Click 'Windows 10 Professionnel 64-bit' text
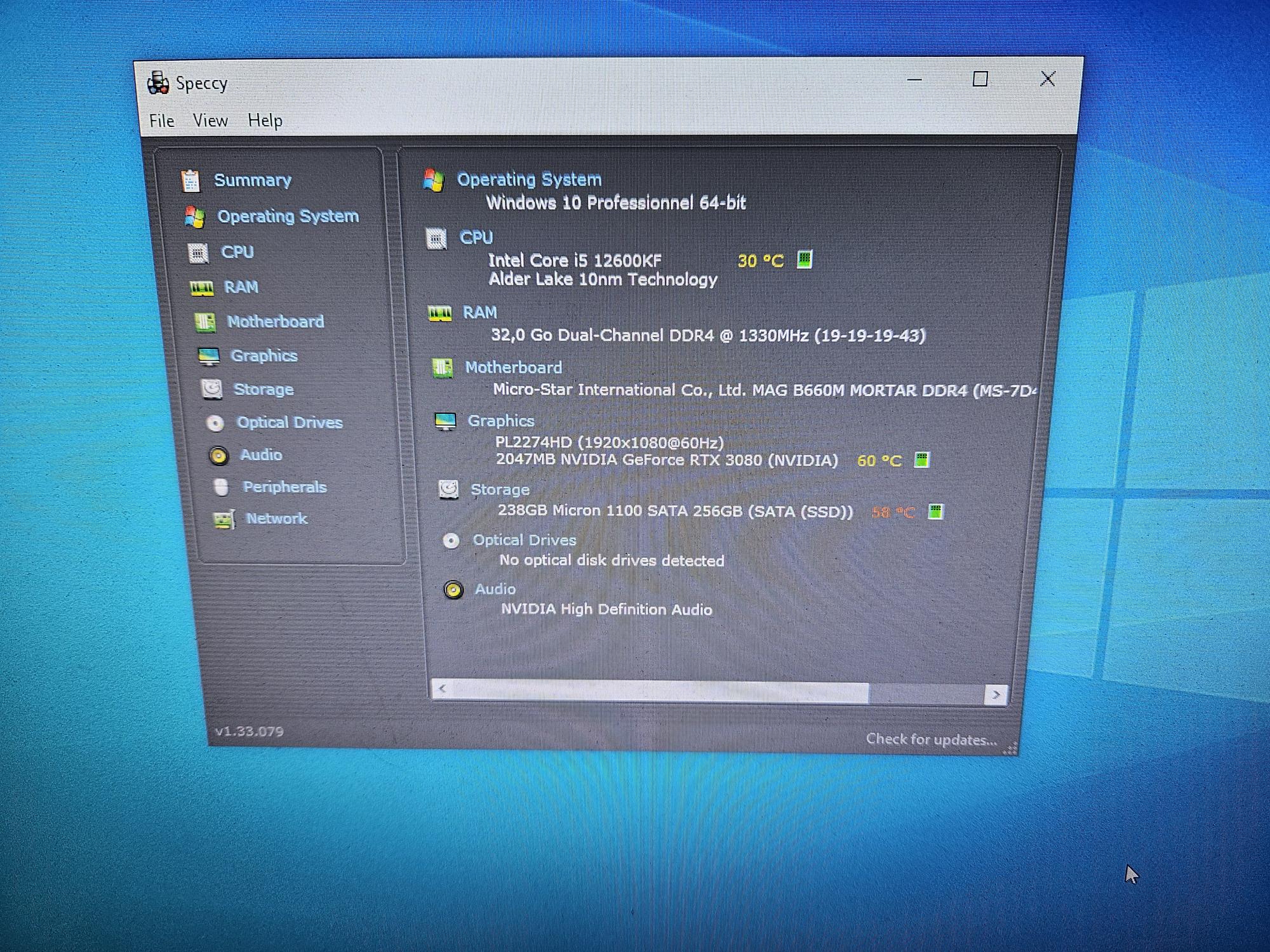The width and height of the screenshot is (1270, 952). (x=615, y=203)
